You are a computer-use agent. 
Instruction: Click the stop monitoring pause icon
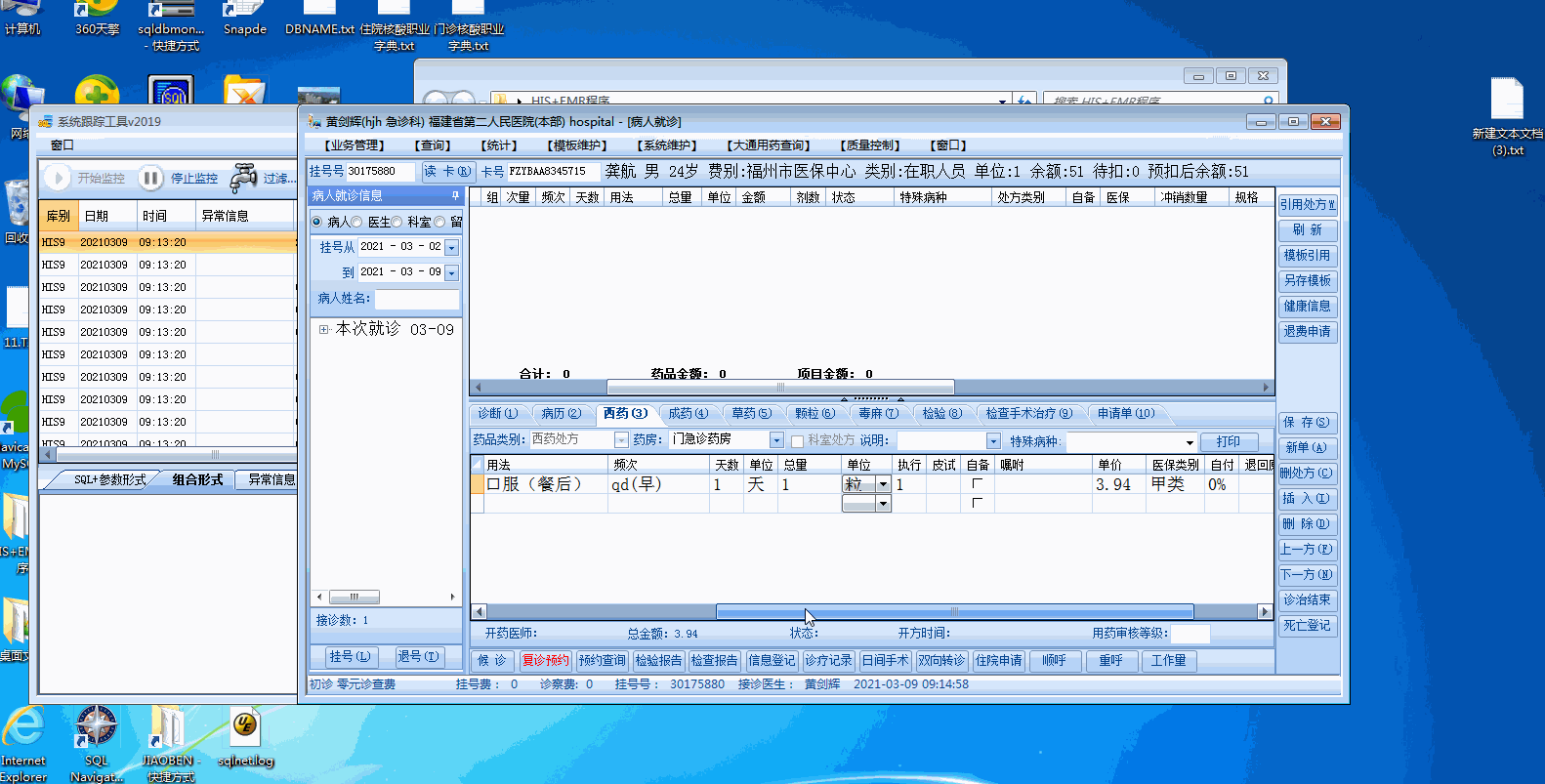pos(150,178)
